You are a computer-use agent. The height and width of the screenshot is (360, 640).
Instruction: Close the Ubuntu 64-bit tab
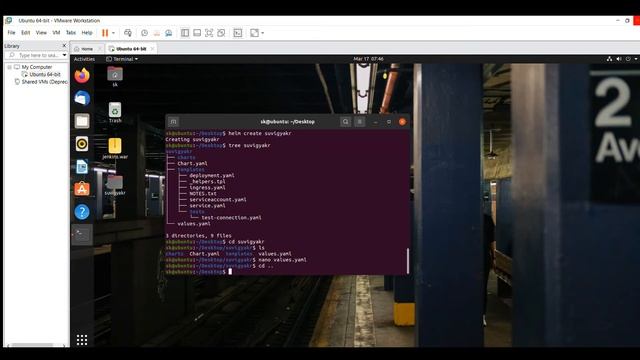click(x=152, y=49)
